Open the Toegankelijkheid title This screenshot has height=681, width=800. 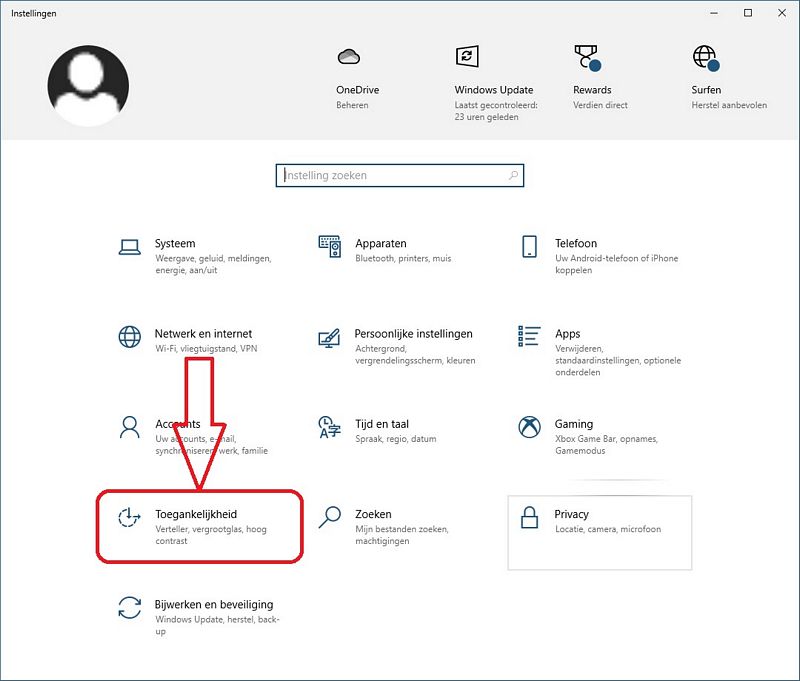[x=196, y=514]
